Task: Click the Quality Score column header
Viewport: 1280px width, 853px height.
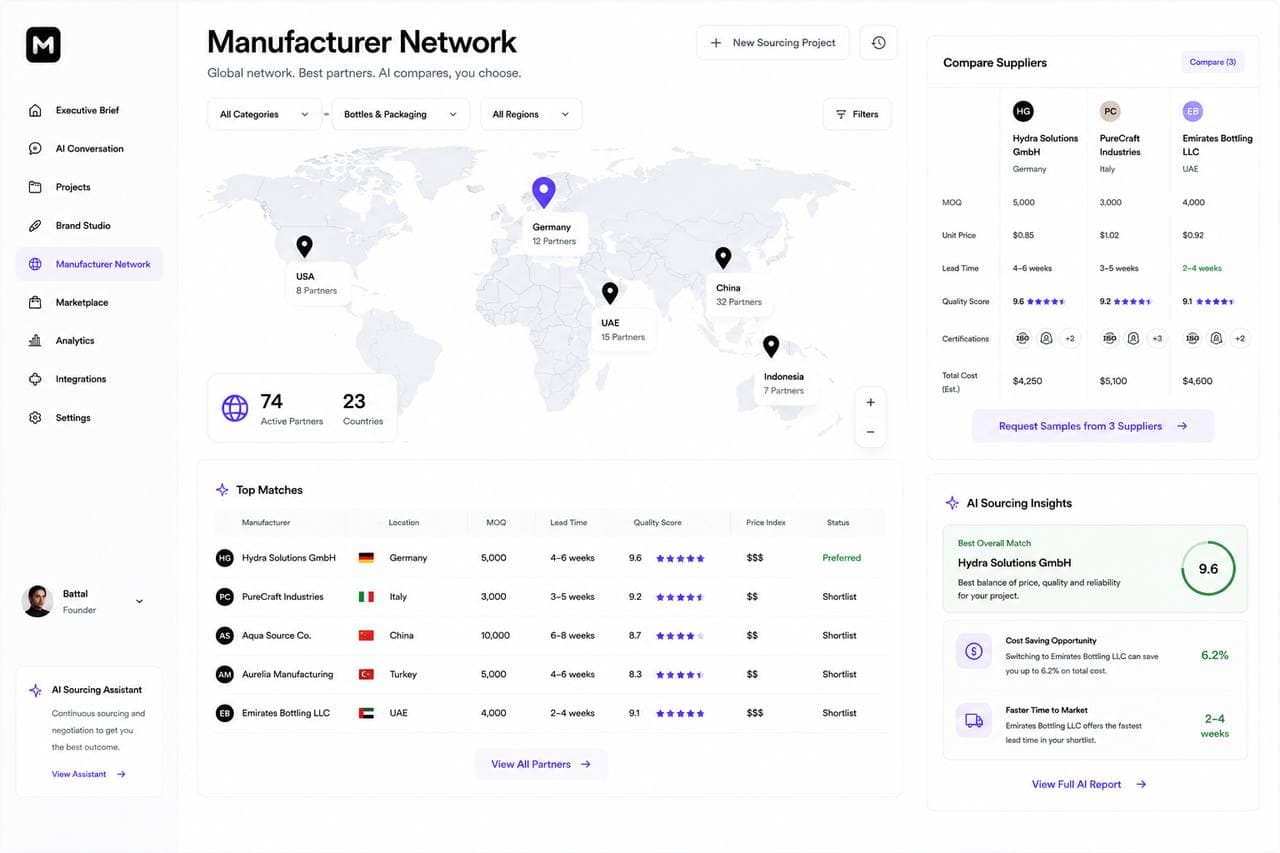Action: click(657, 523)
